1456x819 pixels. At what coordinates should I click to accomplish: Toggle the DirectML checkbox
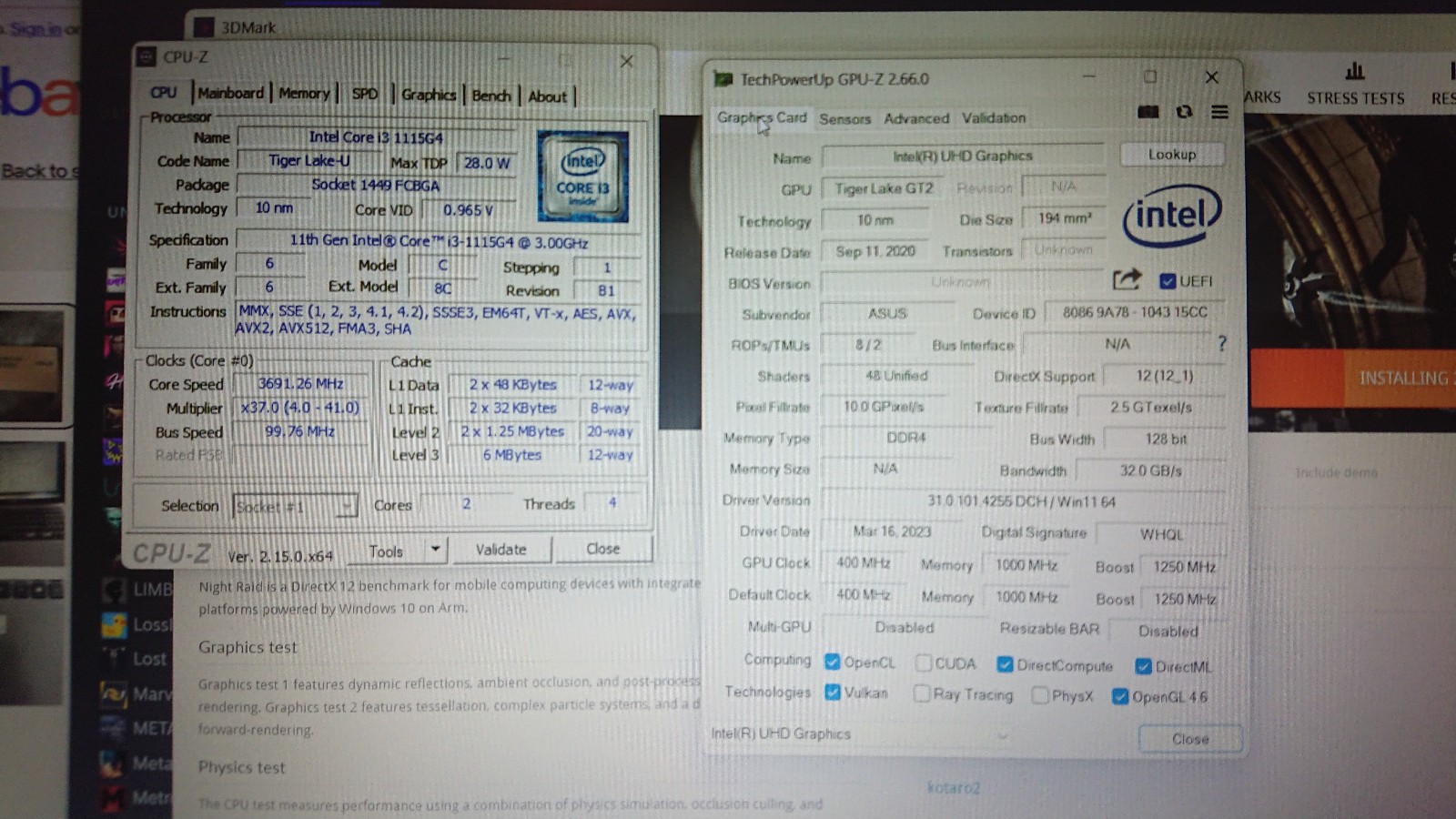pos(1143,666)
